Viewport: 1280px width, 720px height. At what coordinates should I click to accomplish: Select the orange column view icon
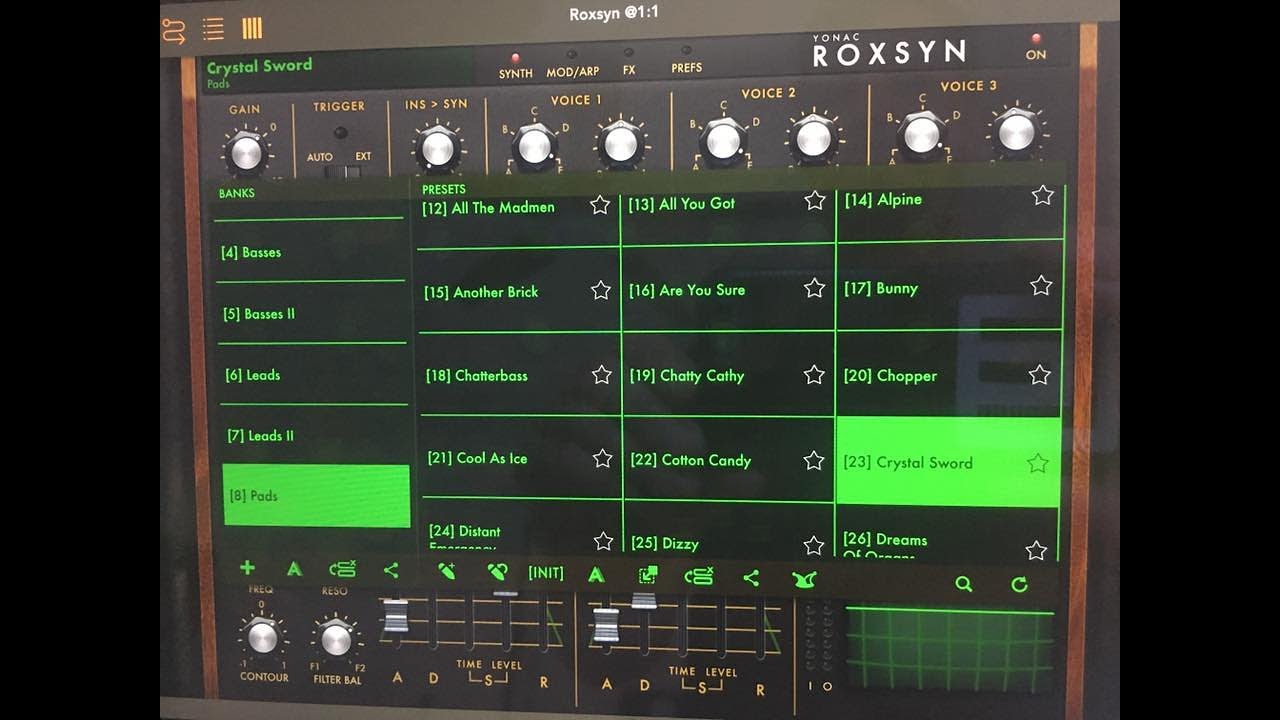[x=252, y=28]
